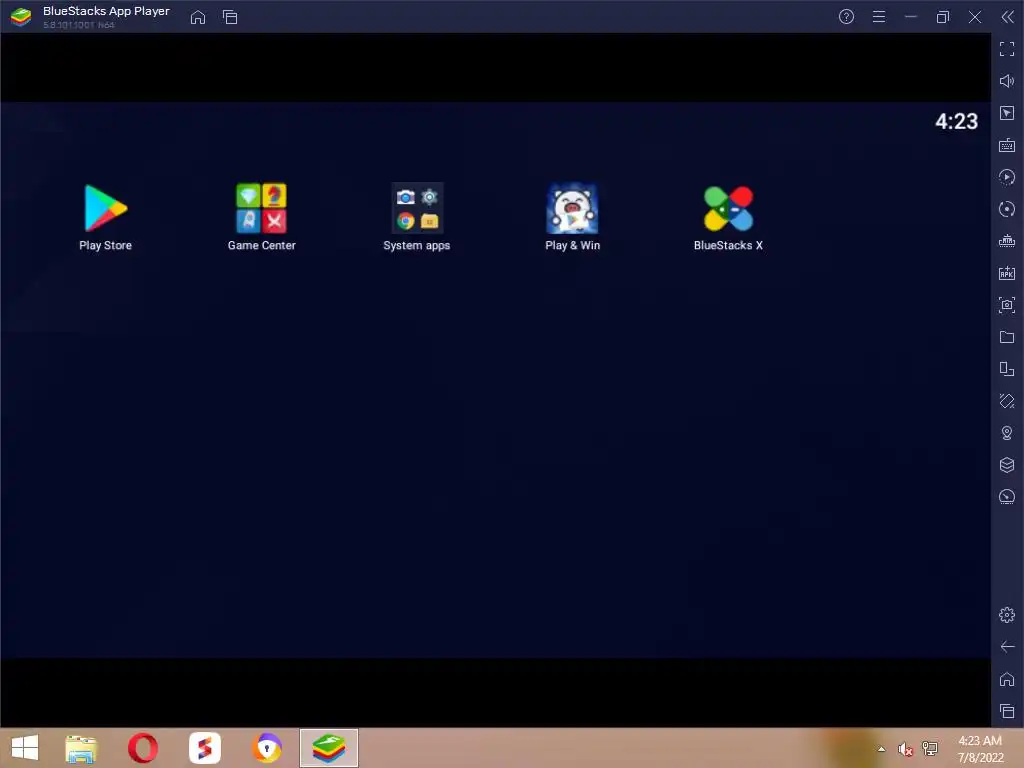The height and width of the screenshot is (768, 1024).
Task: Toggle cursor lock icon in sidebar
Action: (x=1007, y=113)
